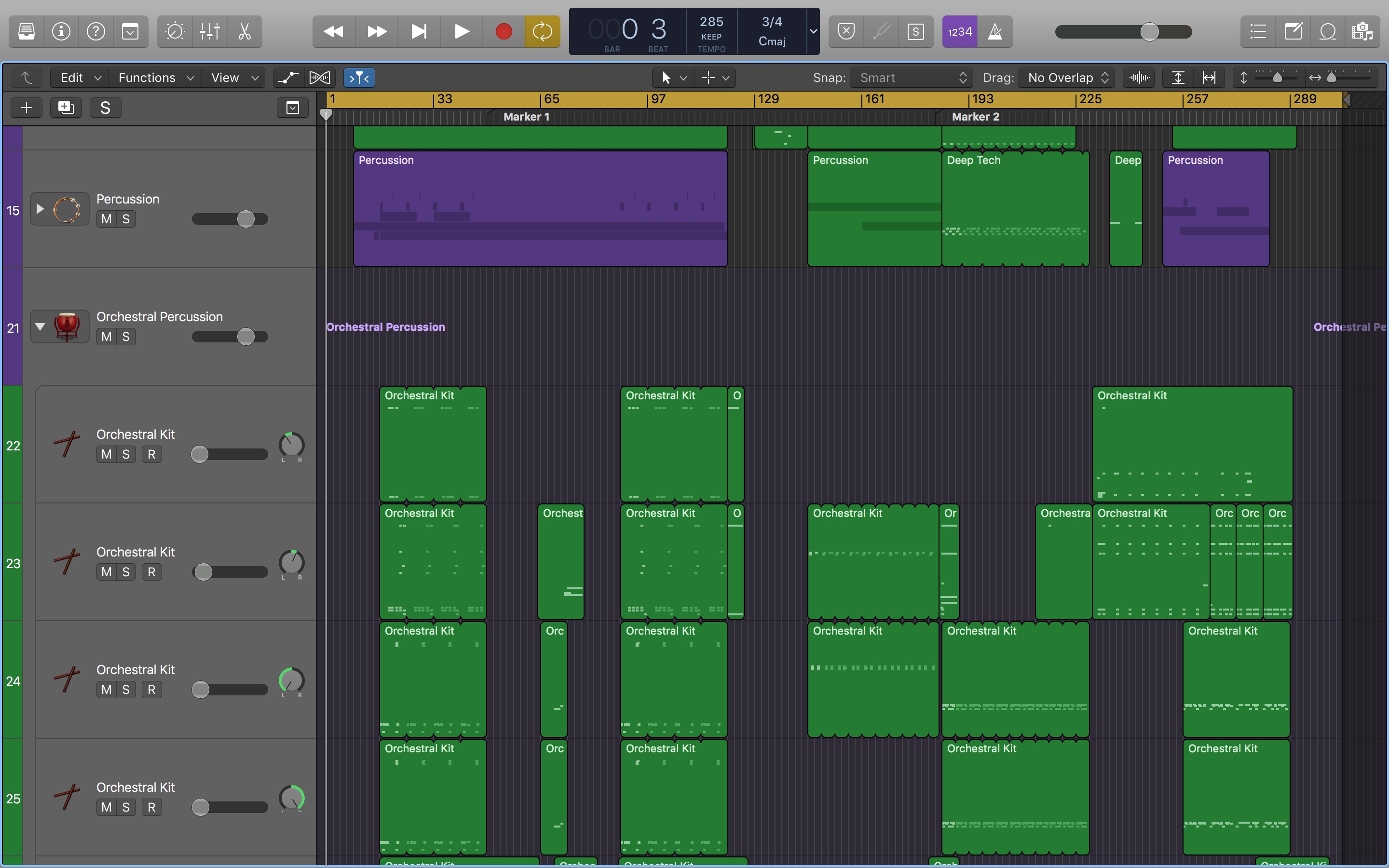Open the No Overlap drag mode dropdown
This screenshot has width=1389, height=868.
coord(1065,78)
